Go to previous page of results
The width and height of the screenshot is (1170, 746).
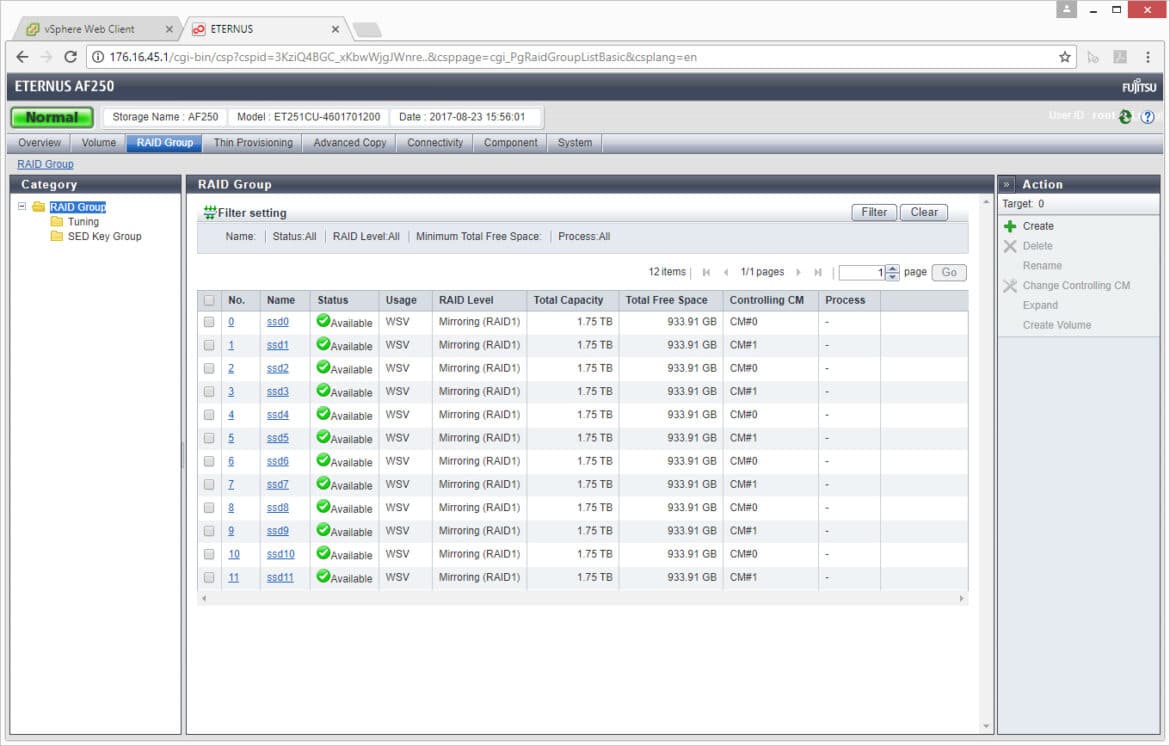(726, 272)
